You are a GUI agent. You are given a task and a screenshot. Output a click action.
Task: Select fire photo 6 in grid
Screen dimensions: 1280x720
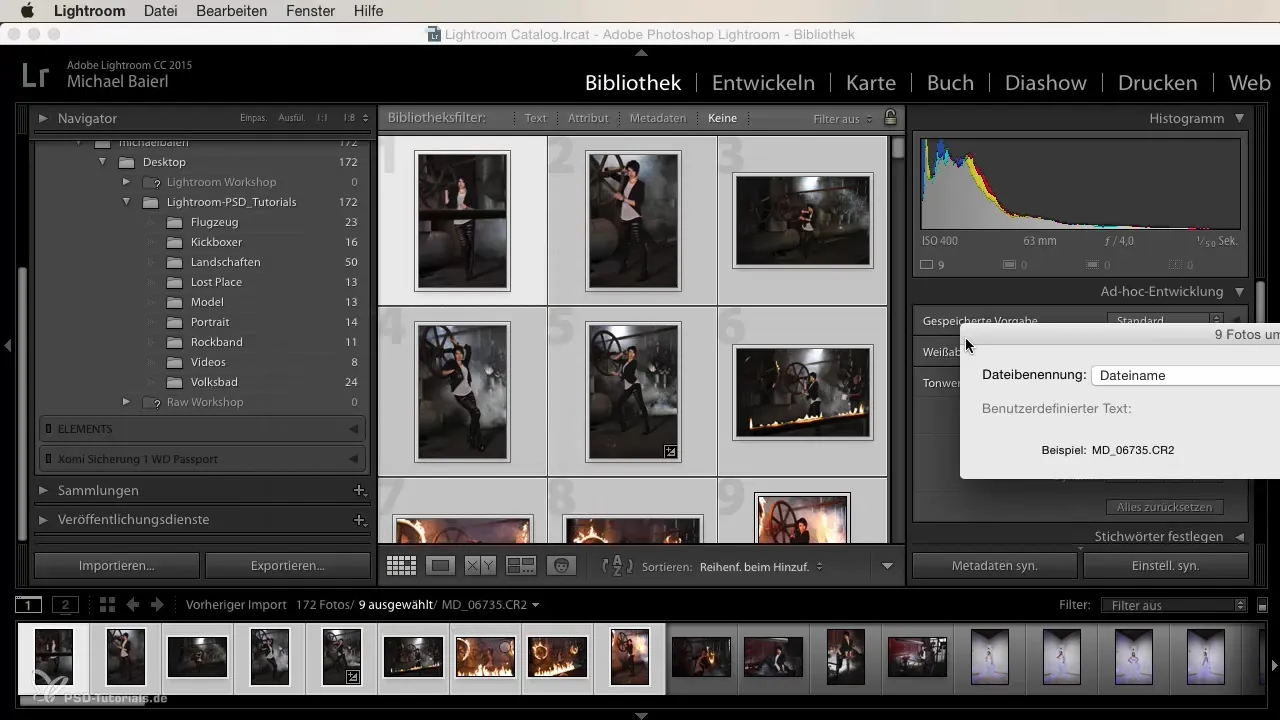pyautogui.click(x=803, y=393)
